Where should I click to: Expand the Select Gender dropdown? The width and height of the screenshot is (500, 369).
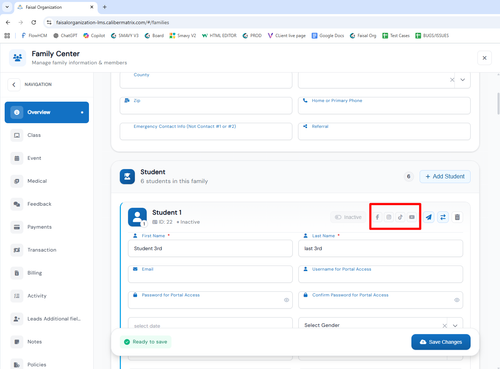pyautogui.click(x=455, y=326)
